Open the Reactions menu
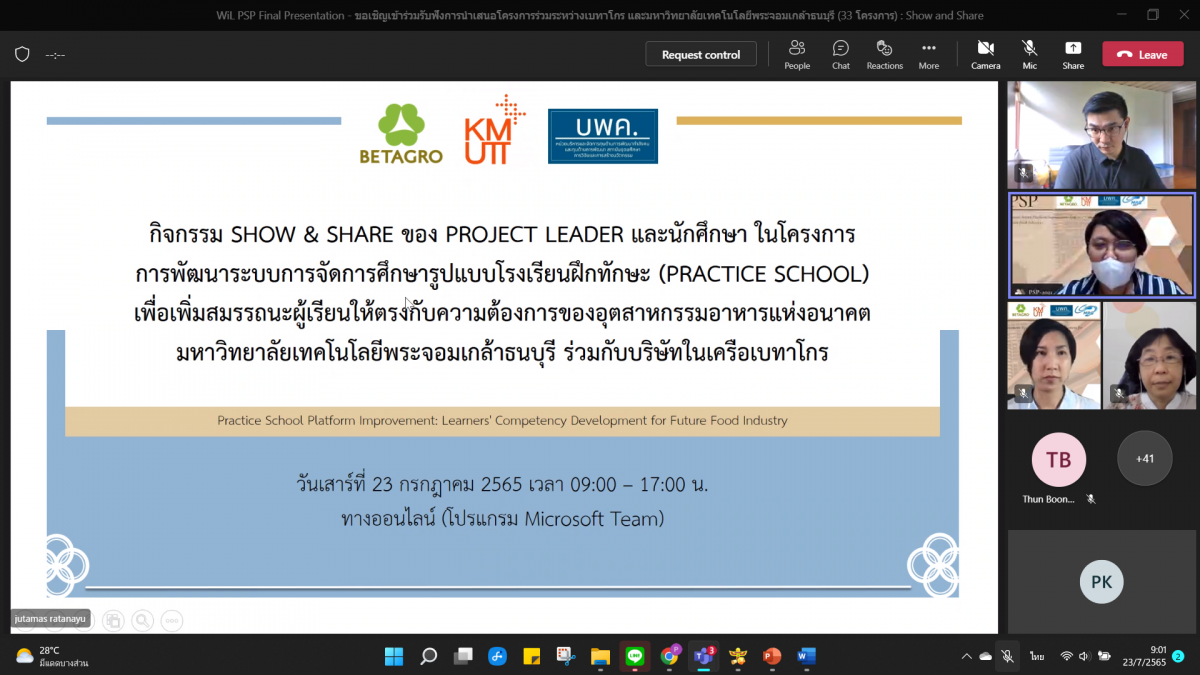The height and width of the screenshot is (675, 1200). (x=884, y=54)
